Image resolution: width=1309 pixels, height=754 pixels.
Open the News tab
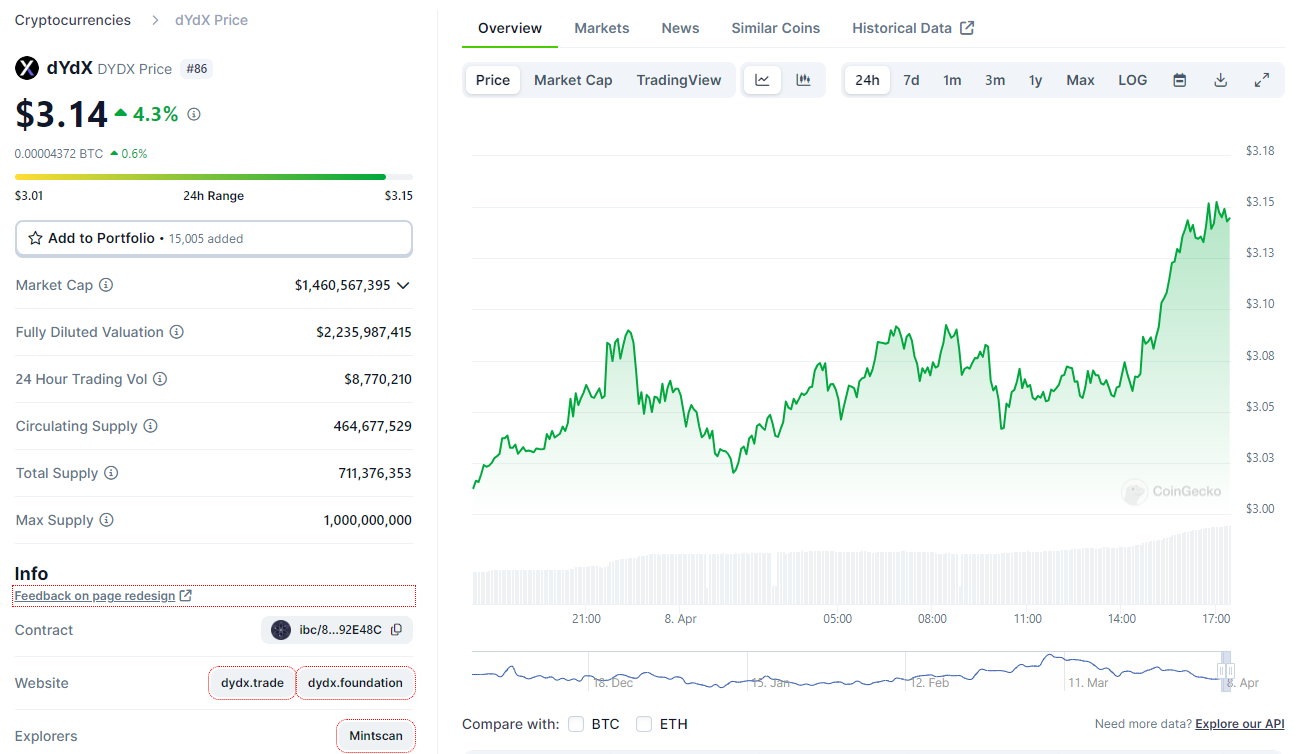680,28
